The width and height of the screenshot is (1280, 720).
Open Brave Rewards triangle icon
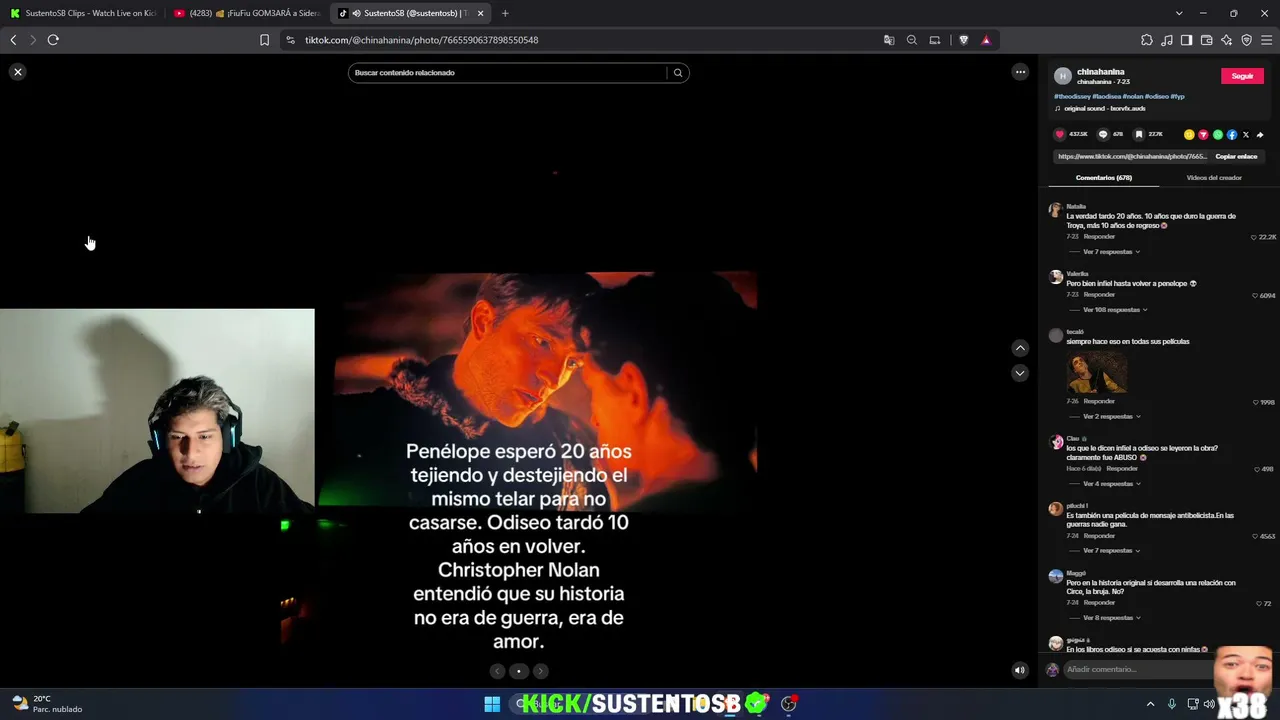pos(986,40)
